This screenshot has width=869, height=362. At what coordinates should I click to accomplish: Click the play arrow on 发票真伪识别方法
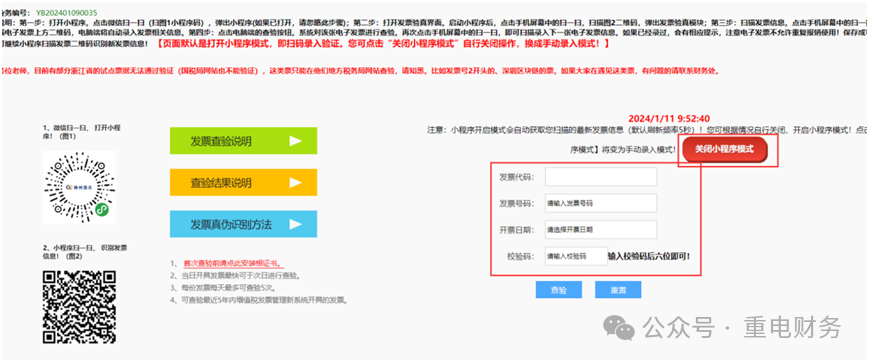(295, 224)
